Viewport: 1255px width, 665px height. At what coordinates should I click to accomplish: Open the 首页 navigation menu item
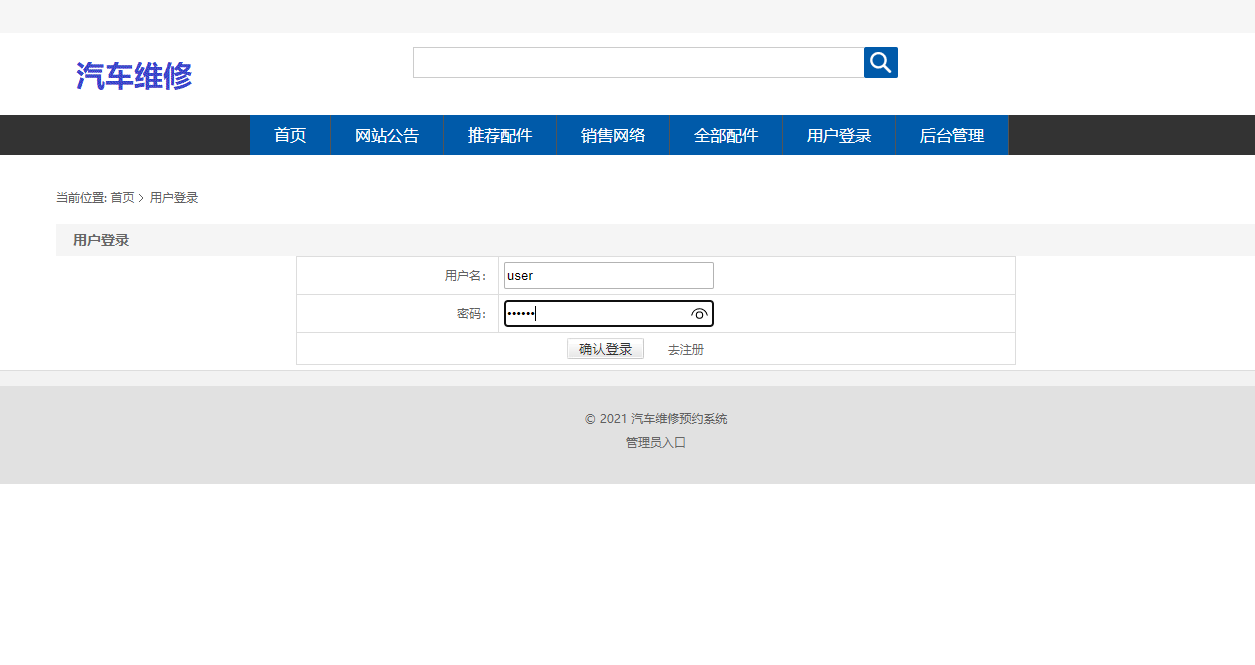[289, 135]
